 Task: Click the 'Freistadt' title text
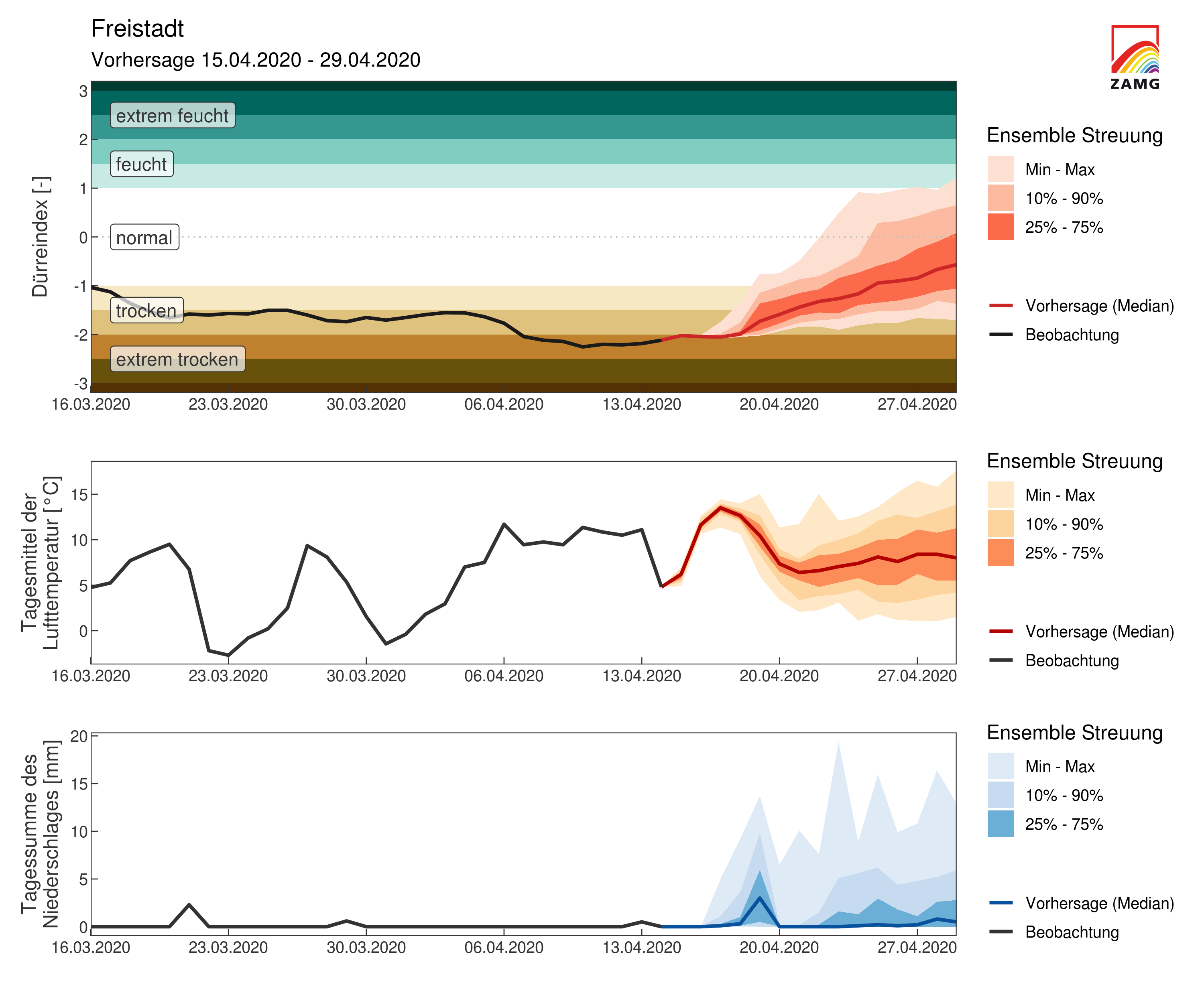click(137, 28)
